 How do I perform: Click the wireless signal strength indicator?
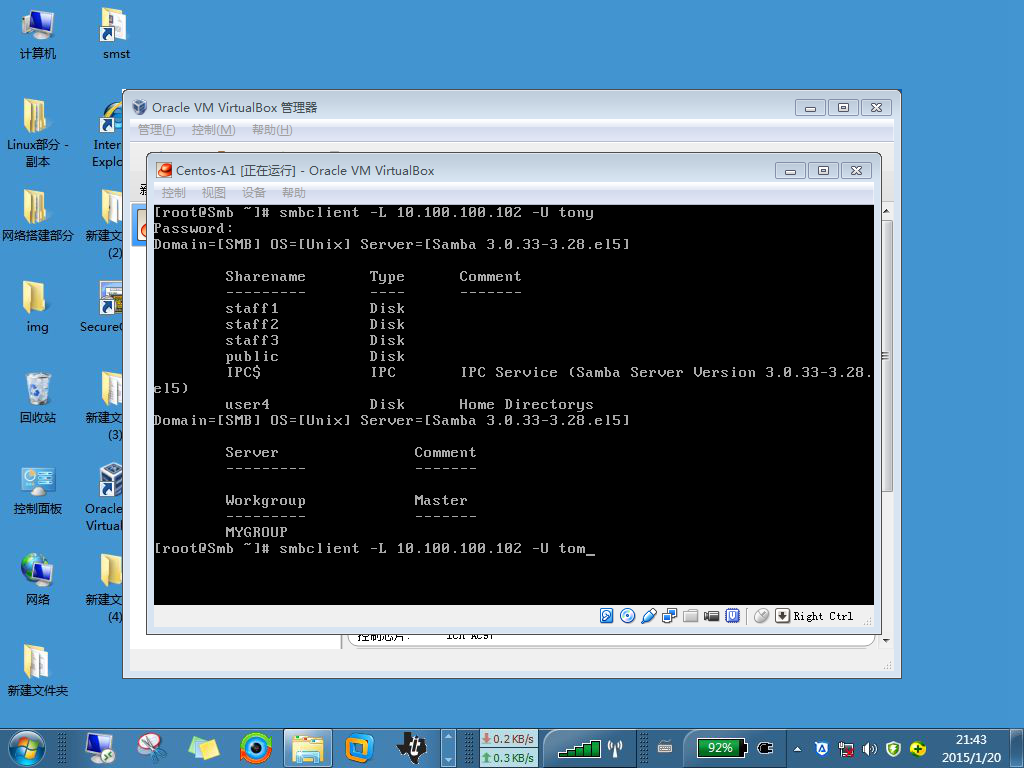590,748
